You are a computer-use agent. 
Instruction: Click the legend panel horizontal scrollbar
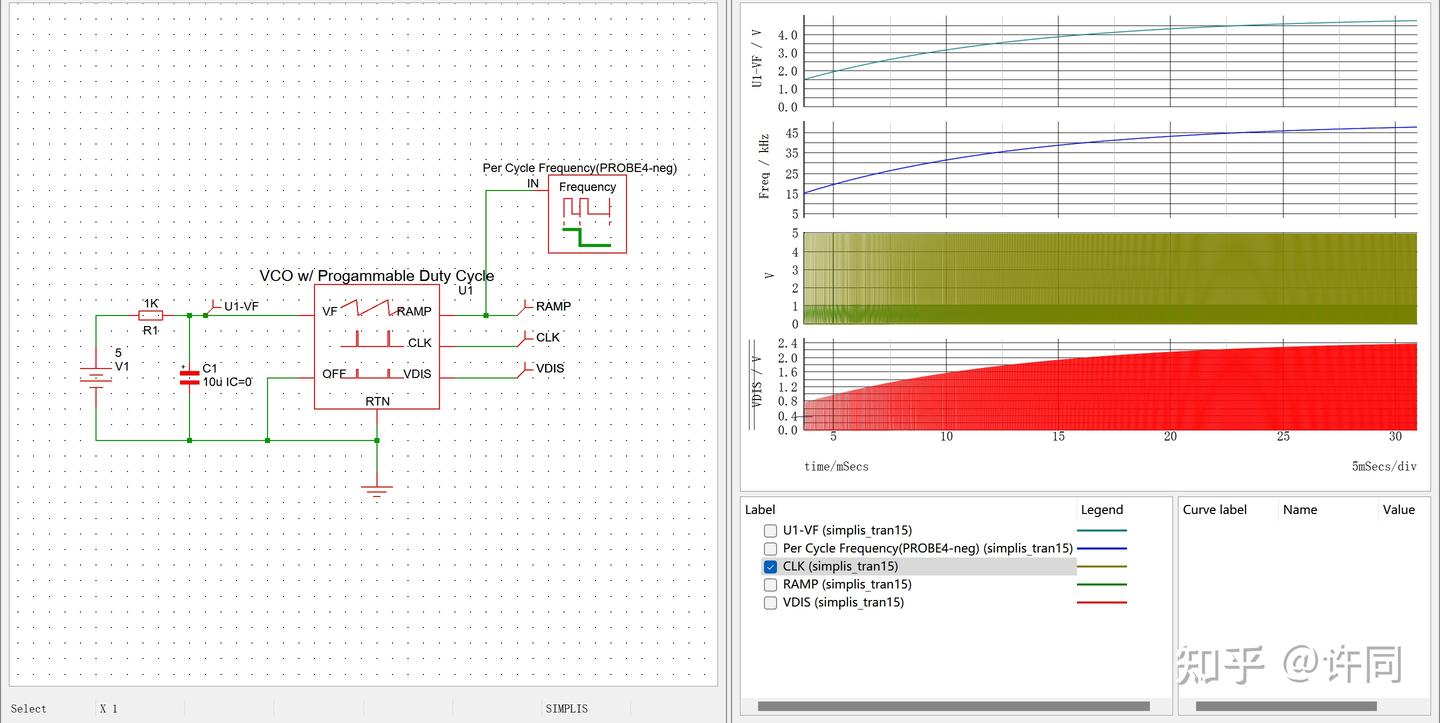tap(954, 706)
